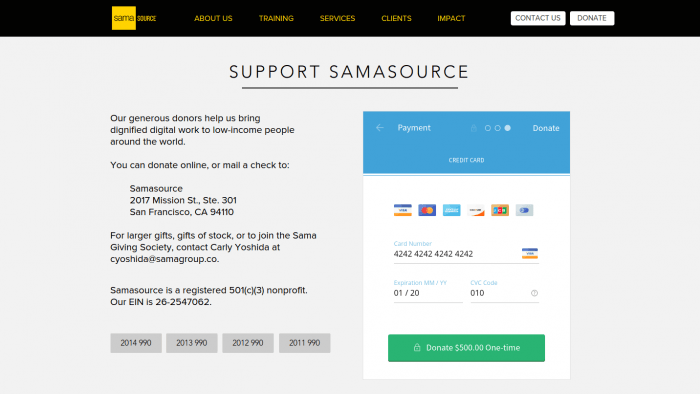Open the Training menu item

click(276, 18)
